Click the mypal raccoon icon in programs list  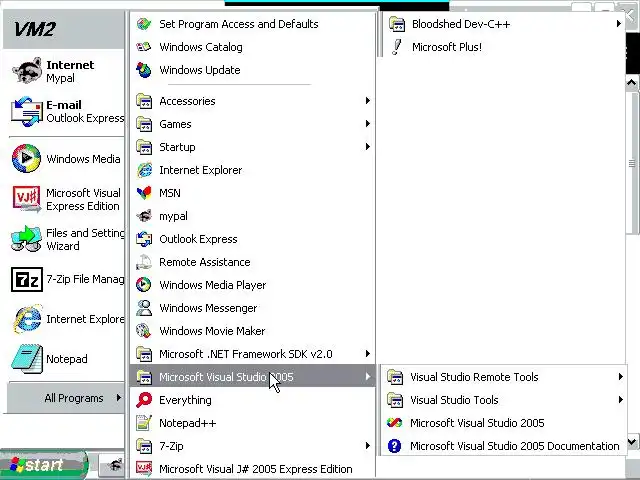(x=144, y=216)
